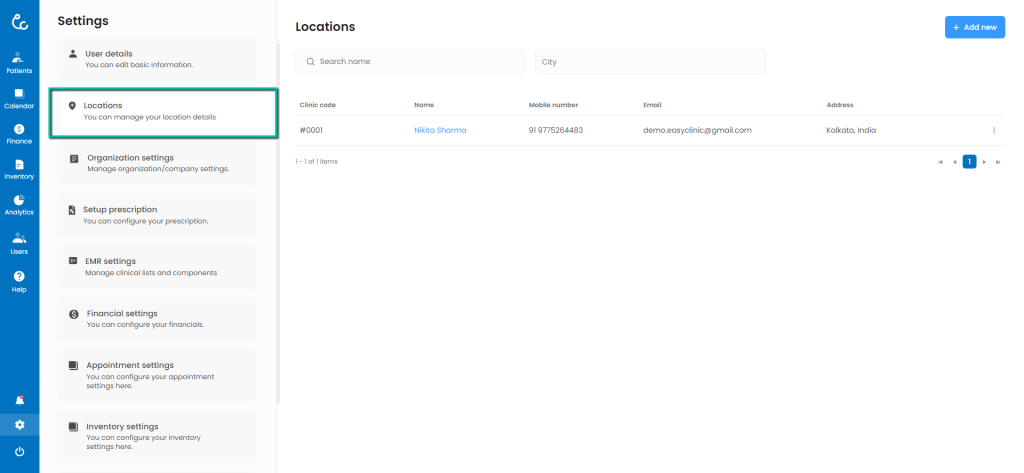Go to Finance in left sidebar
The width and height of the screenshot is (1024, 473).
click(19, 133)
